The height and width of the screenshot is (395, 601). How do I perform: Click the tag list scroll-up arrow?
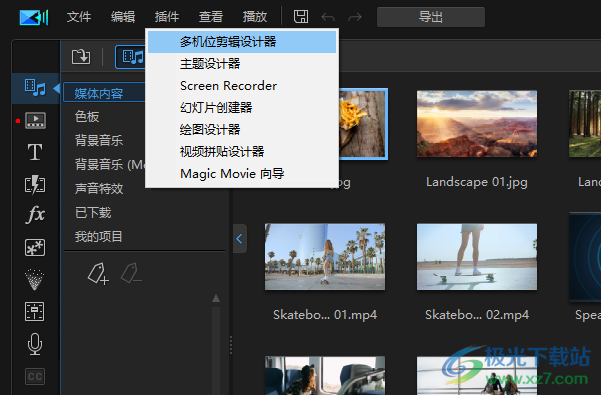tap(216, 298)
